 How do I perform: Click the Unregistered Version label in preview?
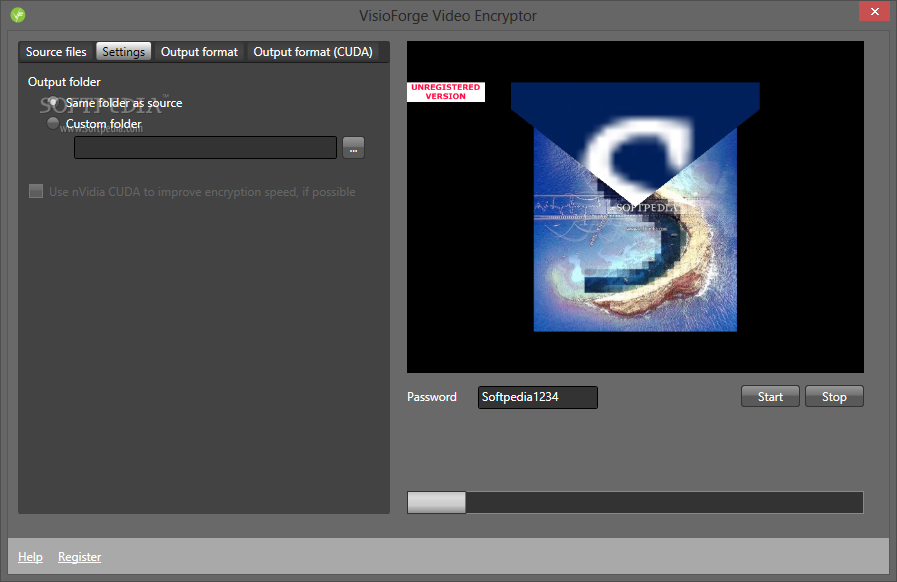[x=446, y=92]
